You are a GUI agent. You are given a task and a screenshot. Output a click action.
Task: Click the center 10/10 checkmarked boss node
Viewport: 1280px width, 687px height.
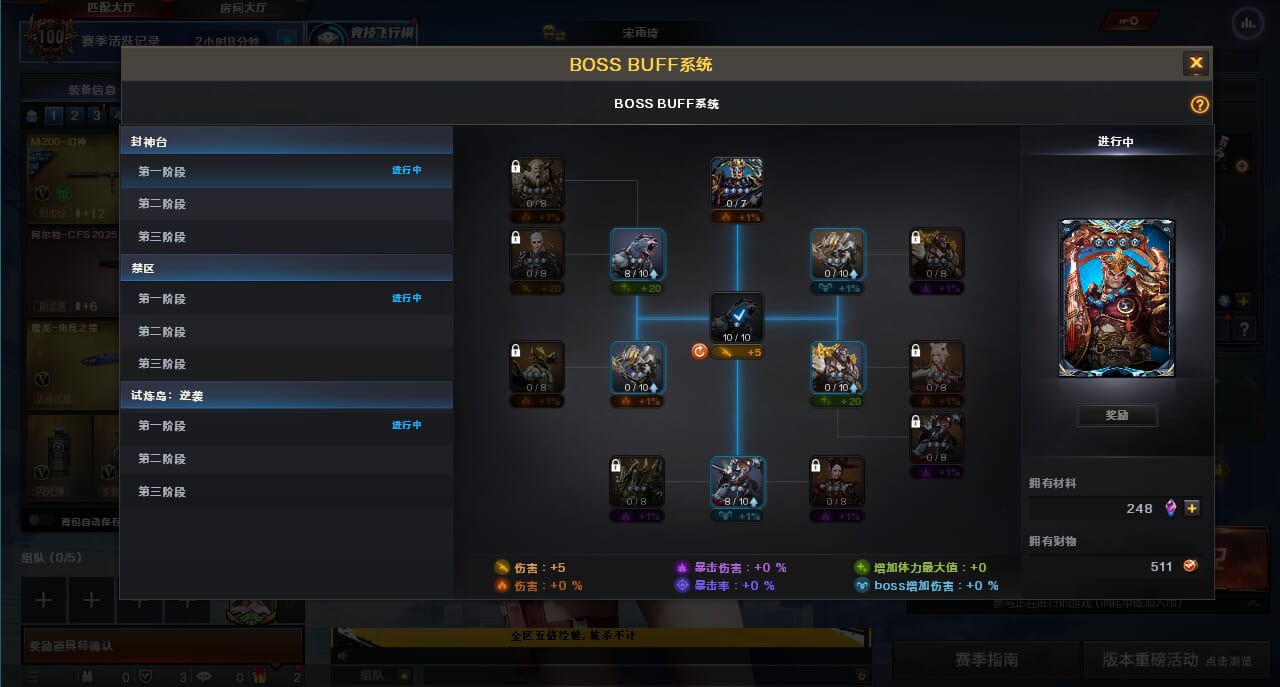737,318
